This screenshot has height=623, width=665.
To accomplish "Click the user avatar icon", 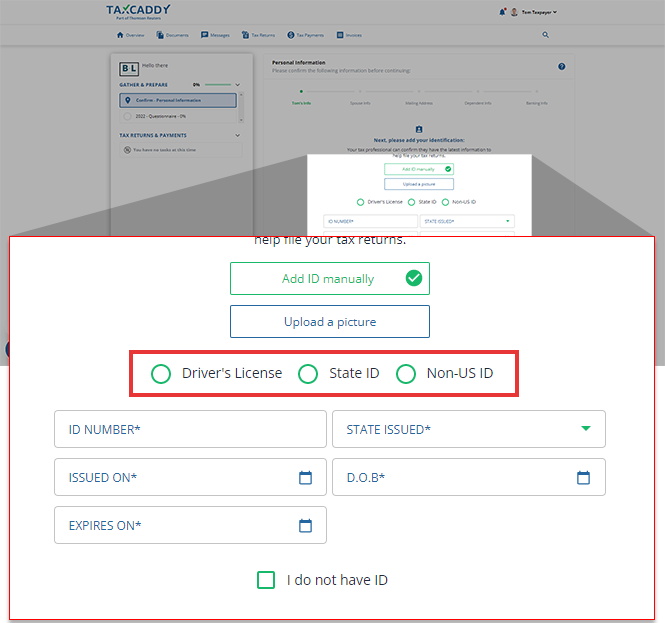I will tap(514, 12).
